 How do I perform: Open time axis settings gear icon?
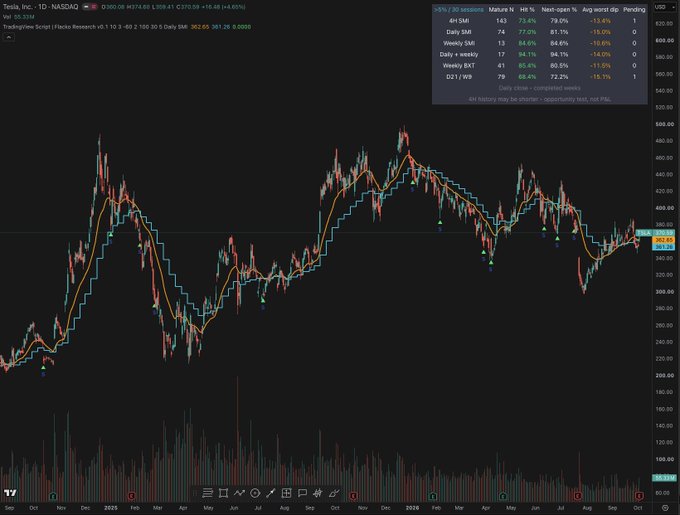[665, 508]
